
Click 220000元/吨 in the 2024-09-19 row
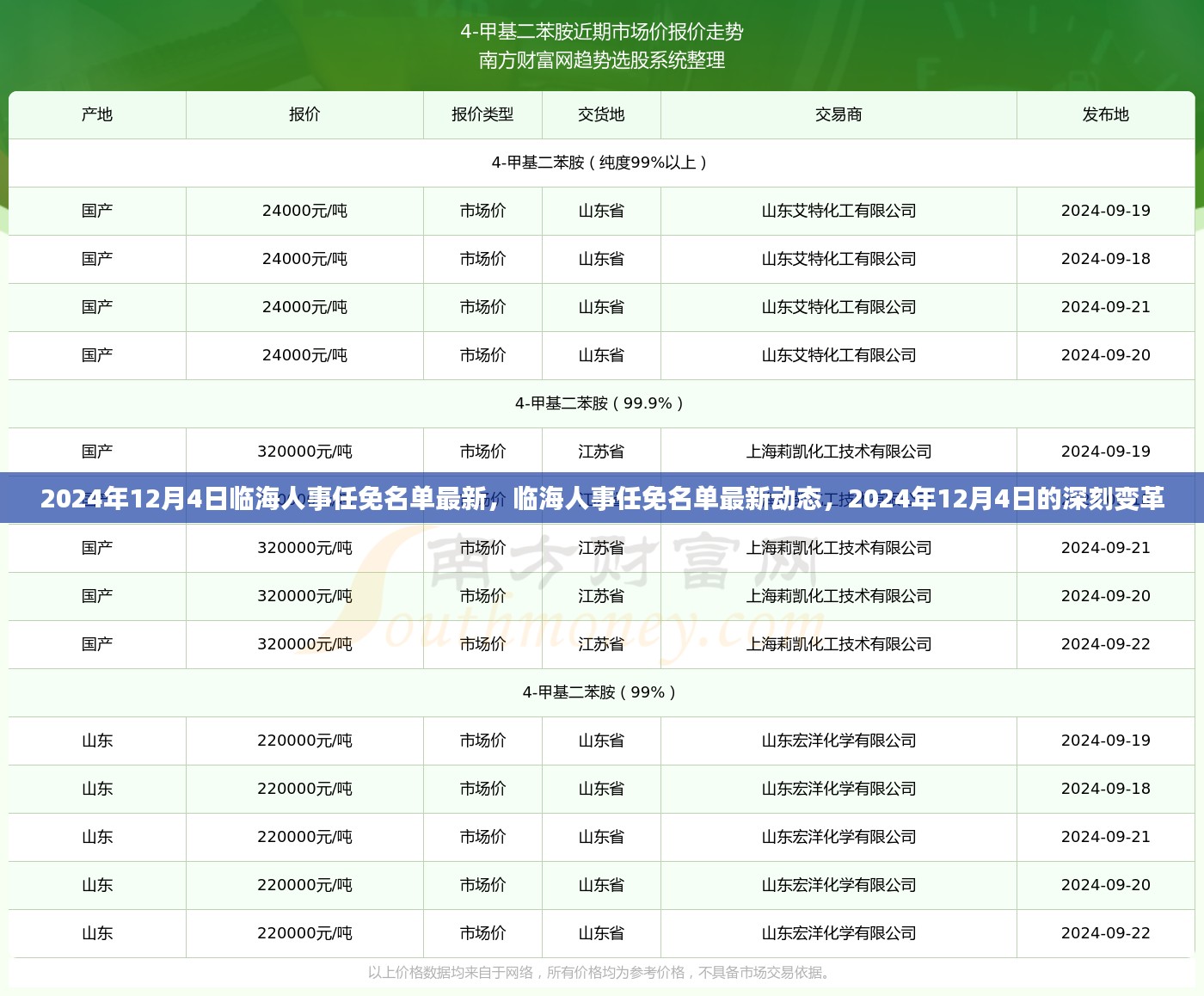click(304, 741)
